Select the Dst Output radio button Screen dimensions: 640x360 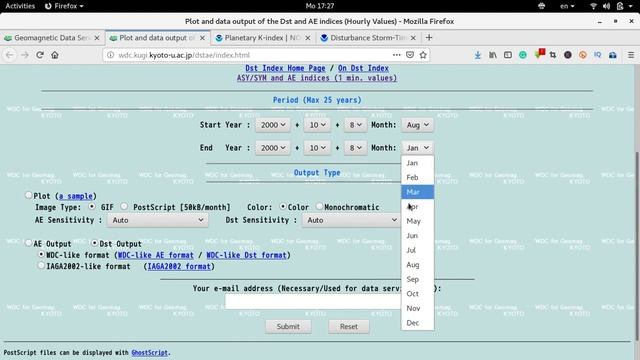(x=95, y=243)
